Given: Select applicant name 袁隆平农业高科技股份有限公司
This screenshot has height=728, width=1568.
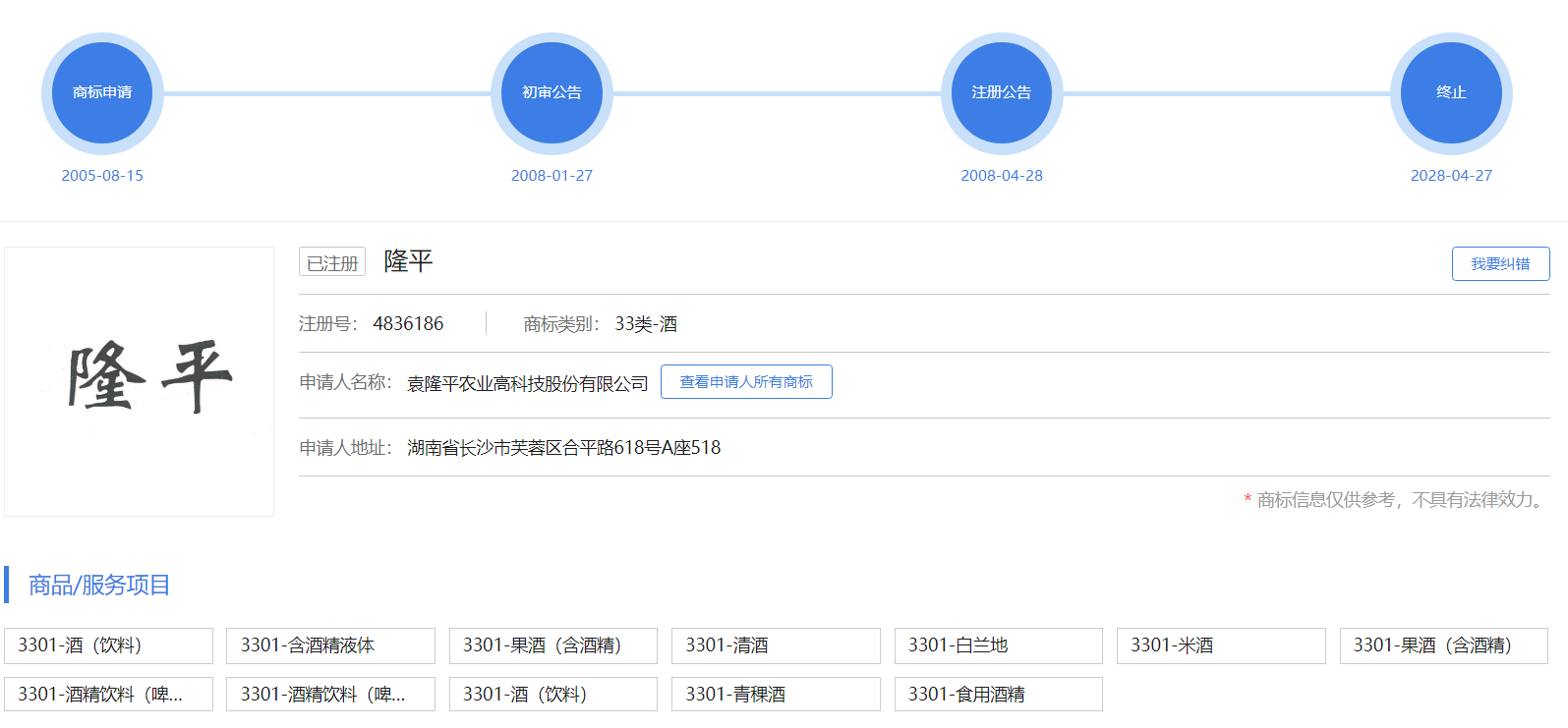Looking at the screenshot, I should (528, 383).
